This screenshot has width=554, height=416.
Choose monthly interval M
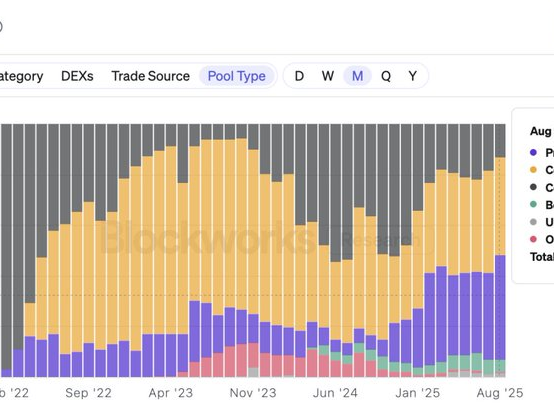pyautogui.click(x=357, y=76)
